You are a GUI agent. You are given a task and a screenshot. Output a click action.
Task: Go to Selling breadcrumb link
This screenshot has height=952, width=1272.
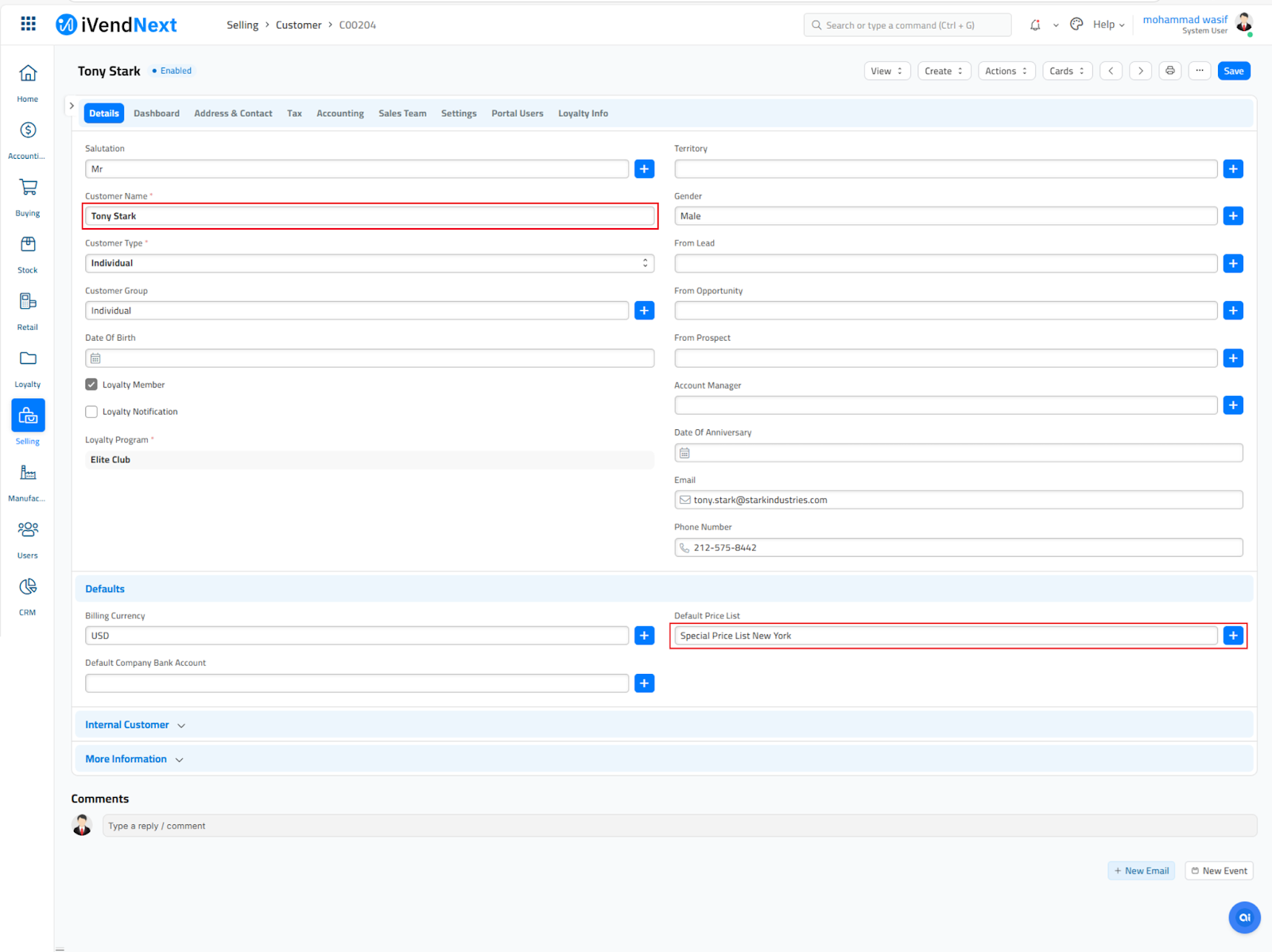click(242, 25)
